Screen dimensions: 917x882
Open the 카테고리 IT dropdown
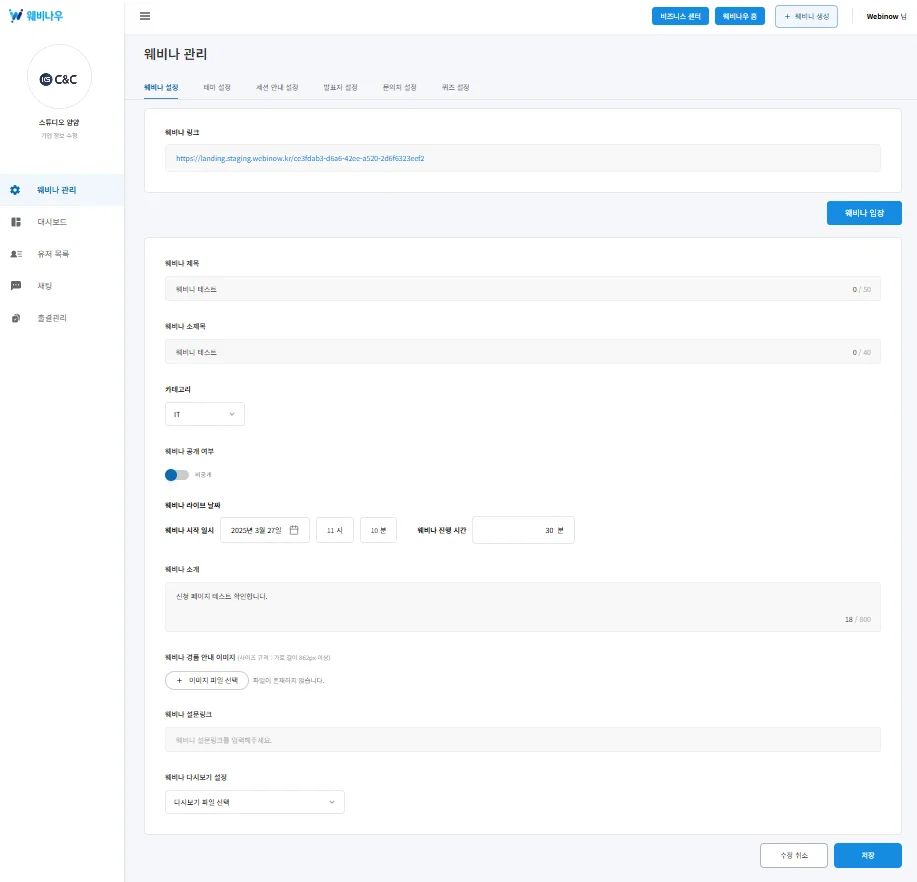click(204, 414)
